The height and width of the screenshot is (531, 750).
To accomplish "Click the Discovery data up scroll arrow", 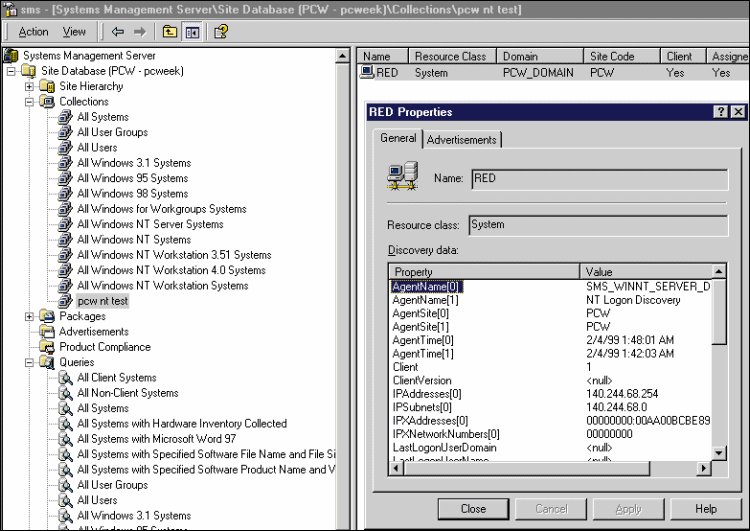I will pos(719,271).
